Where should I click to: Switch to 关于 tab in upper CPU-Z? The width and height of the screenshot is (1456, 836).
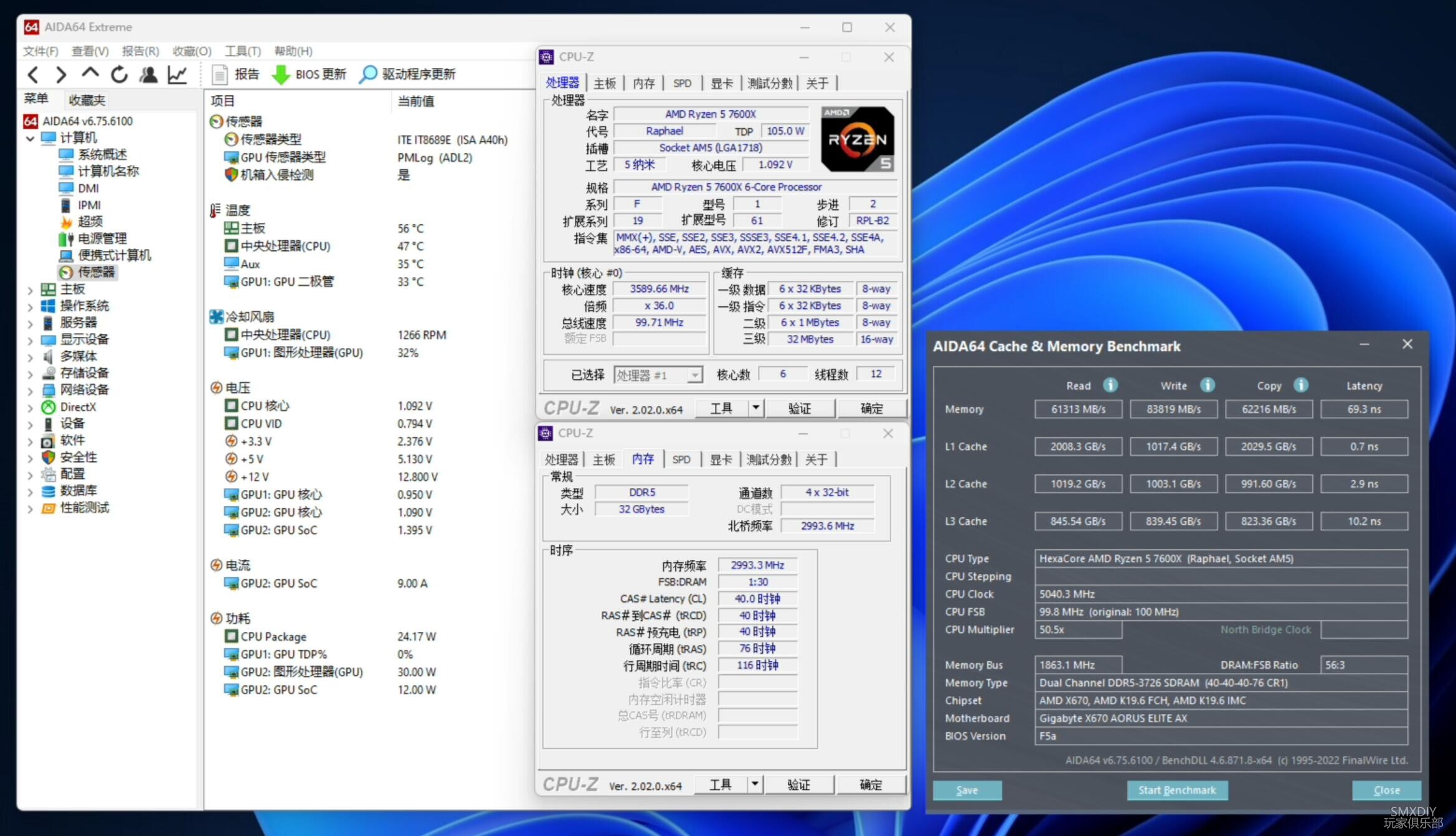click(x=817, y=83)
